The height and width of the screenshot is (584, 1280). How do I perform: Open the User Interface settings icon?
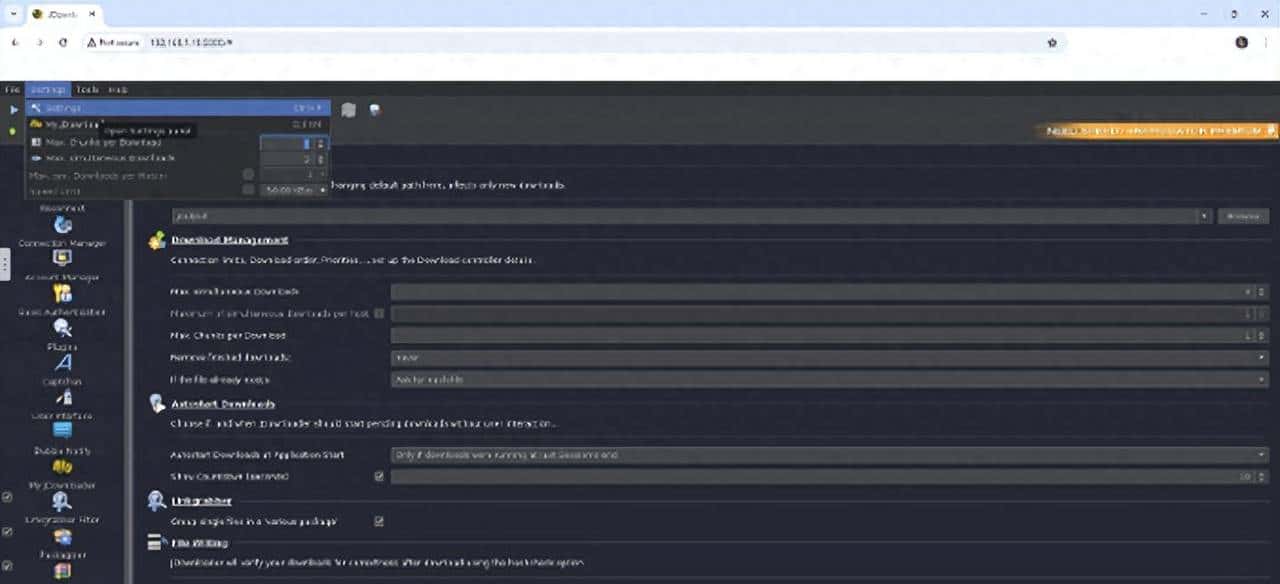pyautogui.click(x=62, y=399)
